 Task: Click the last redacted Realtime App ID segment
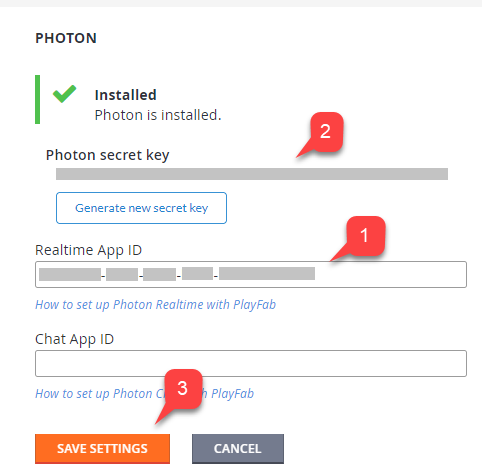click(267, 274)
